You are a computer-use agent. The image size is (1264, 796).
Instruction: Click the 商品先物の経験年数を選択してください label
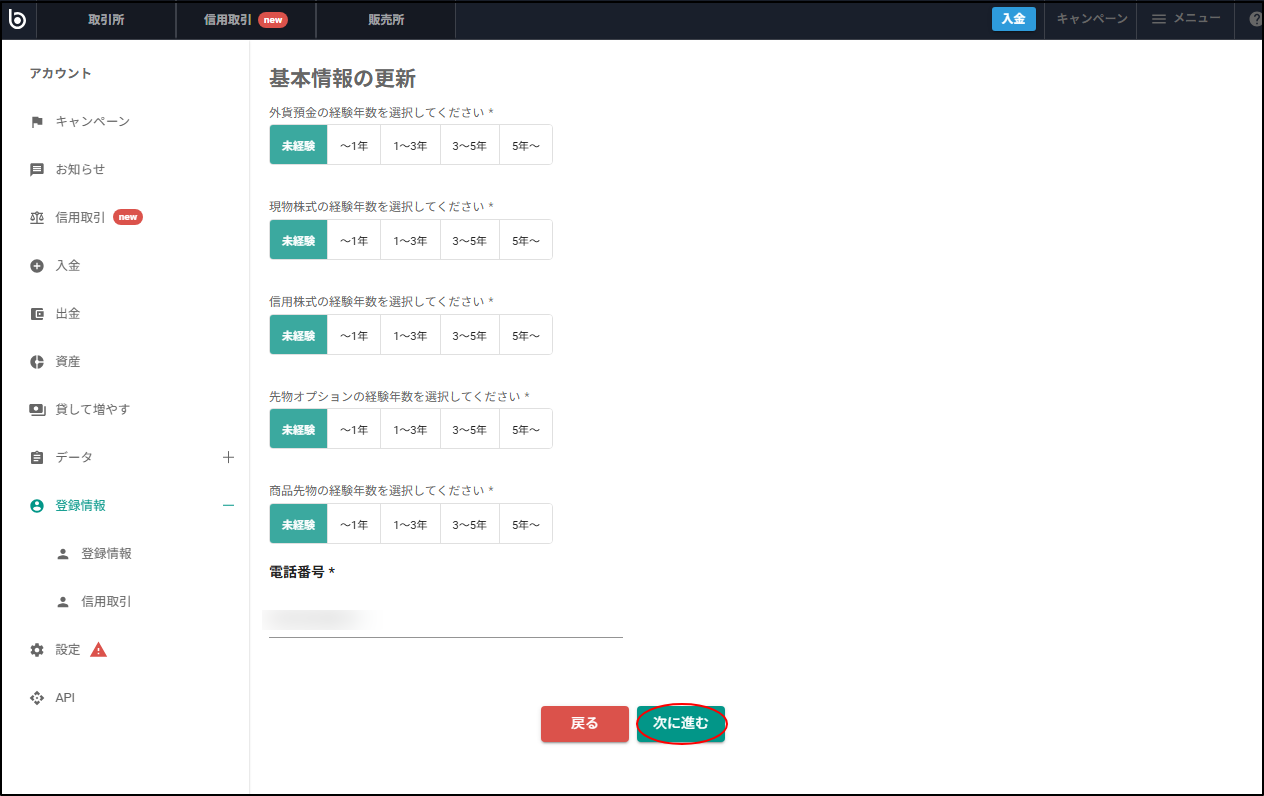tap(381, 491)
